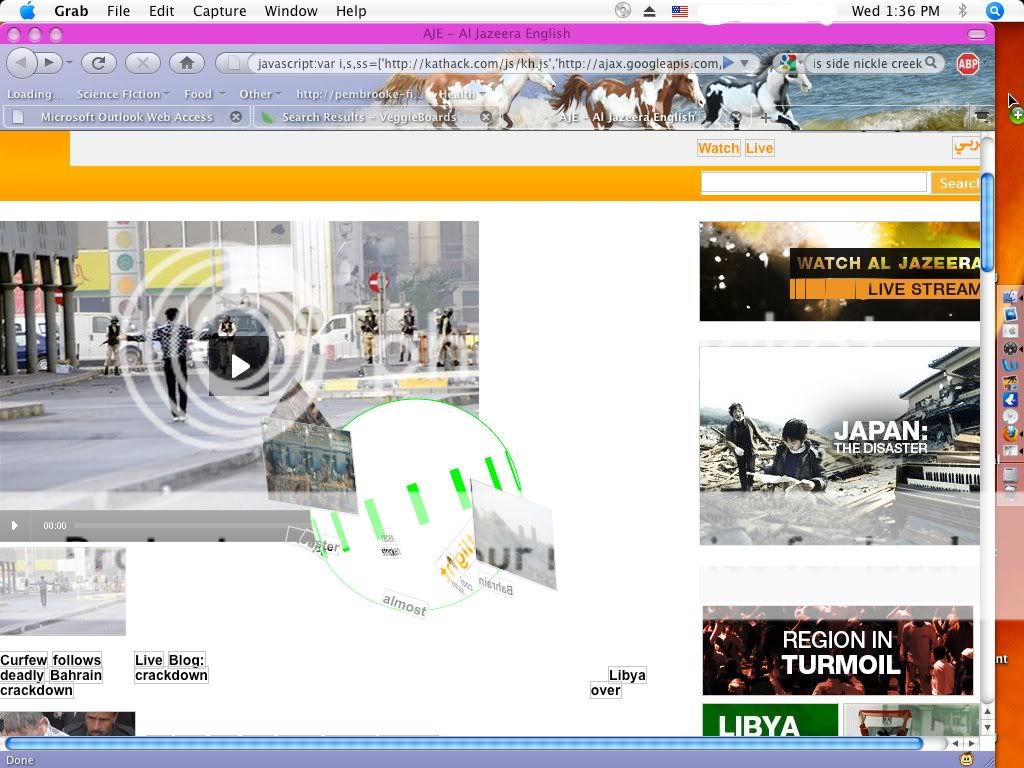Open the Watch Al Jazeera Live Stream banner
Viewport: 1024px width, 768px height.
click(x=839, y=271)
